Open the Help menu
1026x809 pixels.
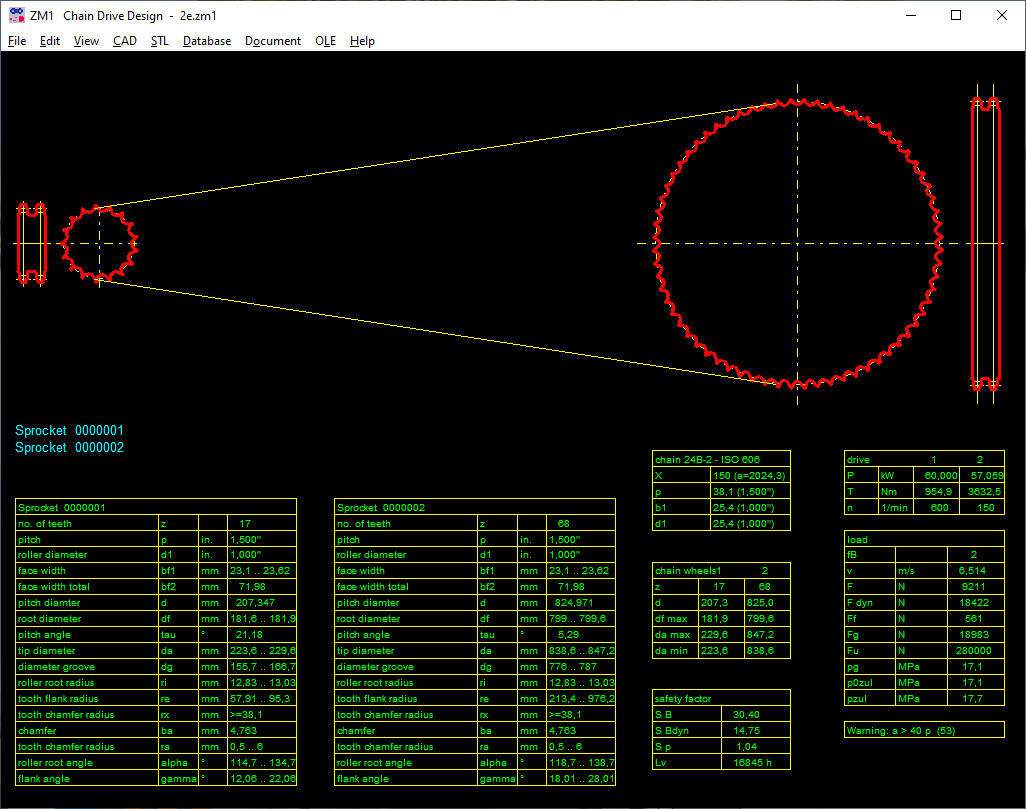362,41
